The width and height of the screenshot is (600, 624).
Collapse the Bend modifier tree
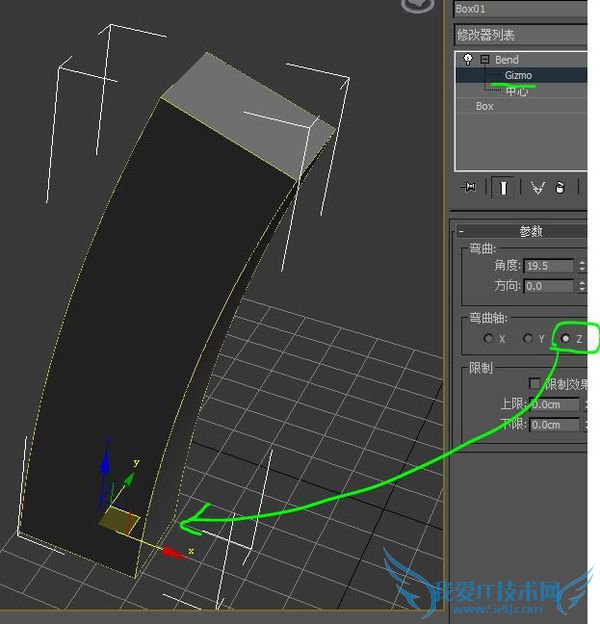pyautogui.click(x=484, y=59)
